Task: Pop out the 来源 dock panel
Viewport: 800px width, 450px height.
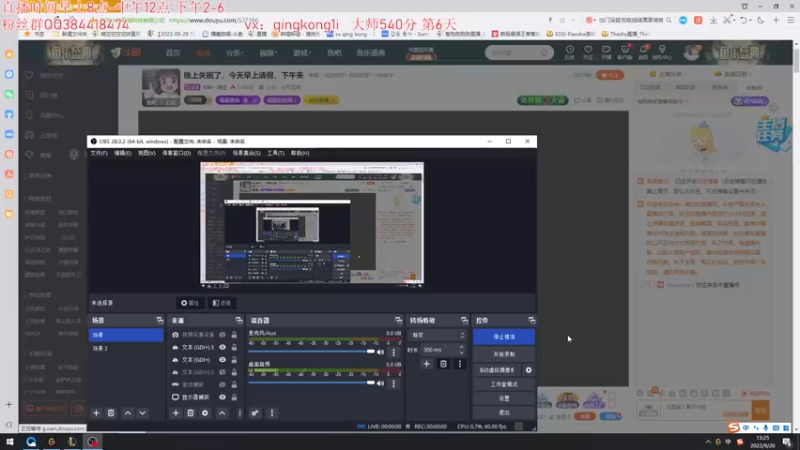Action: tap(239, 320)
